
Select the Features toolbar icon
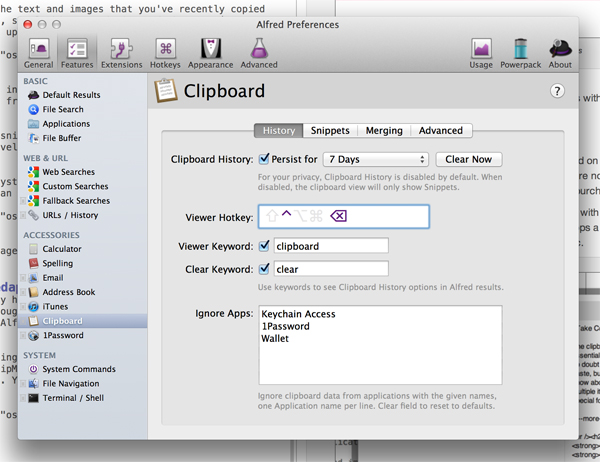tap(77, 53)
